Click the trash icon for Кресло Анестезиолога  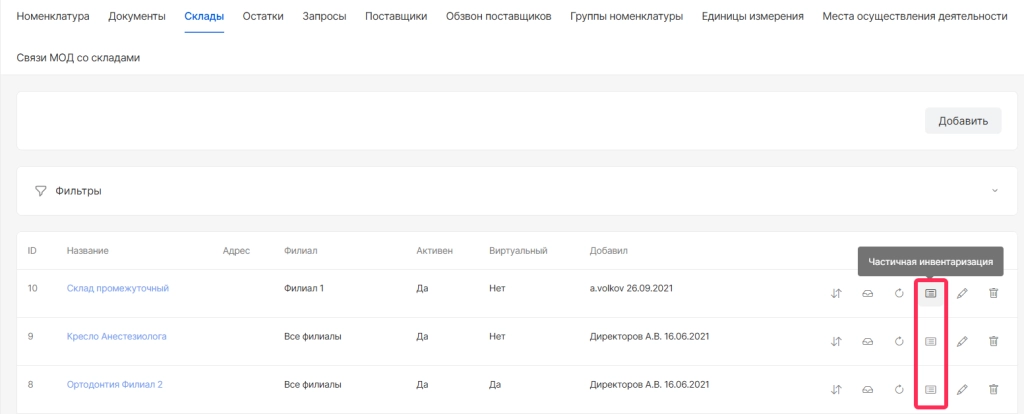993,341
